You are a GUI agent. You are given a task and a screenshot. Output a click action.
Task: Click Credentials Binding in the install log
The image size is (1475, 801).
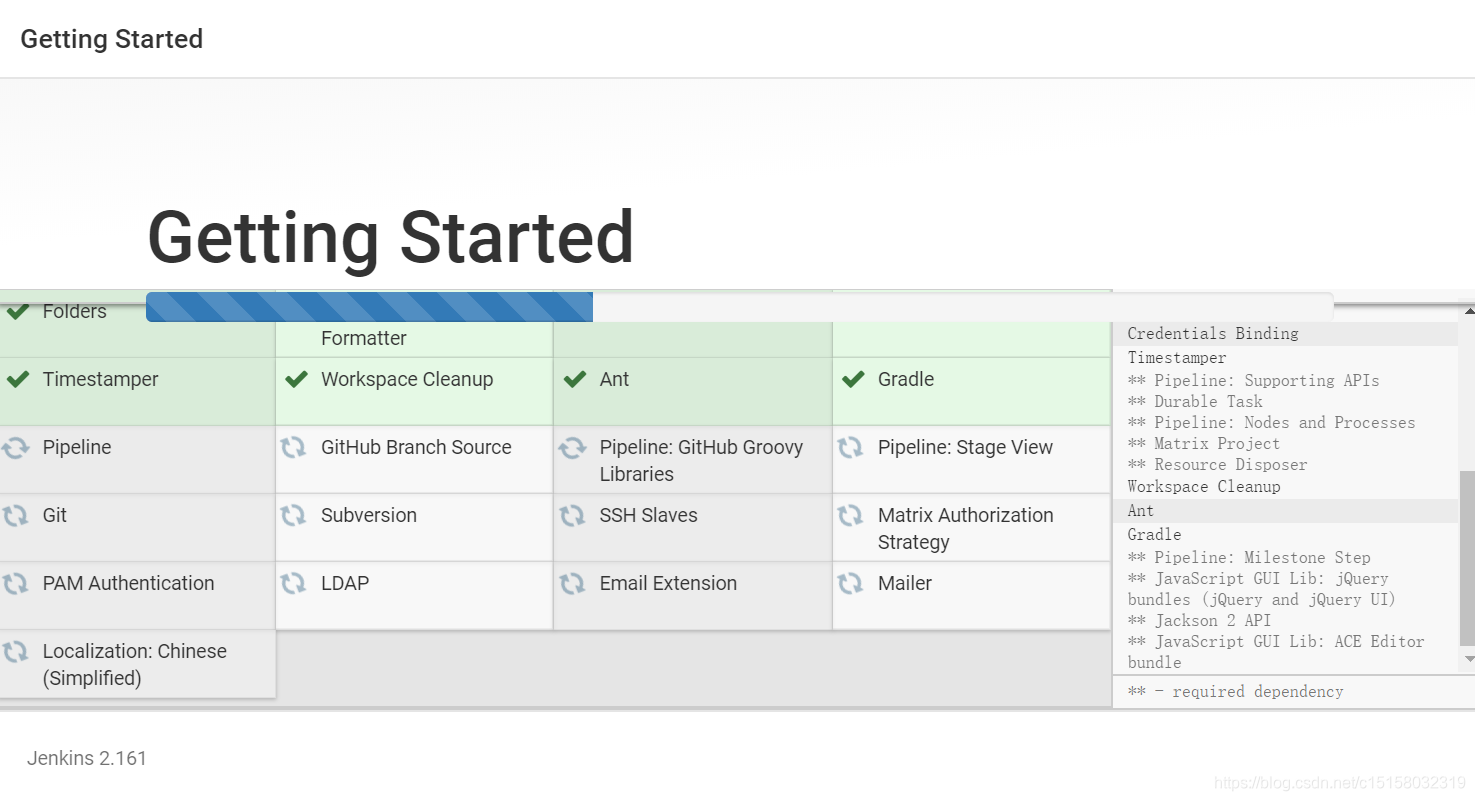click(1213, 334)
